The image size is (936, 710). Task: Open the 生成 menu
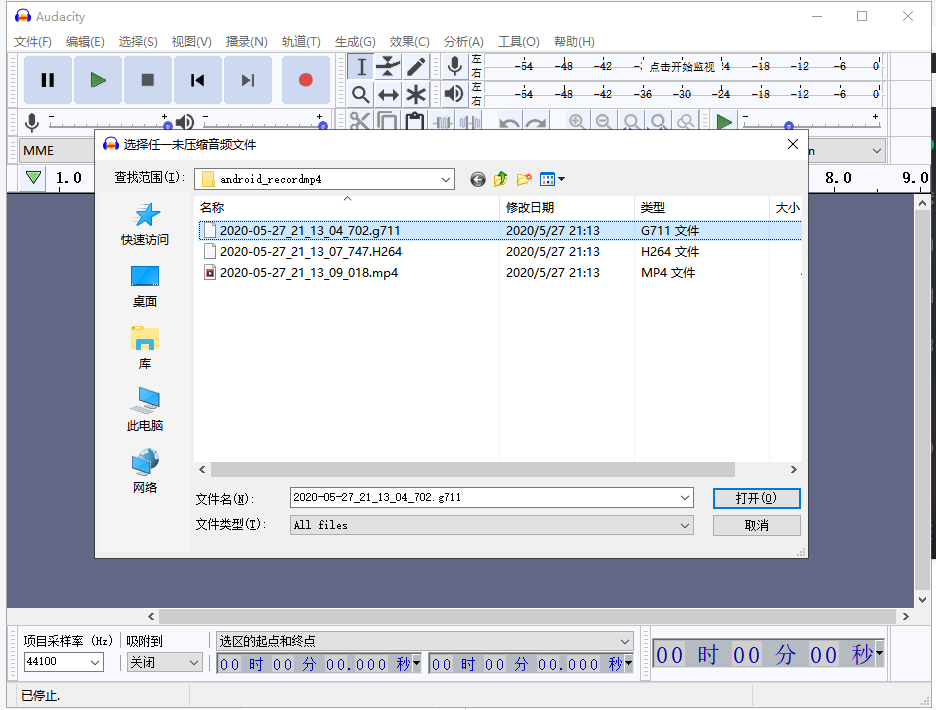[x=354, y=42]
